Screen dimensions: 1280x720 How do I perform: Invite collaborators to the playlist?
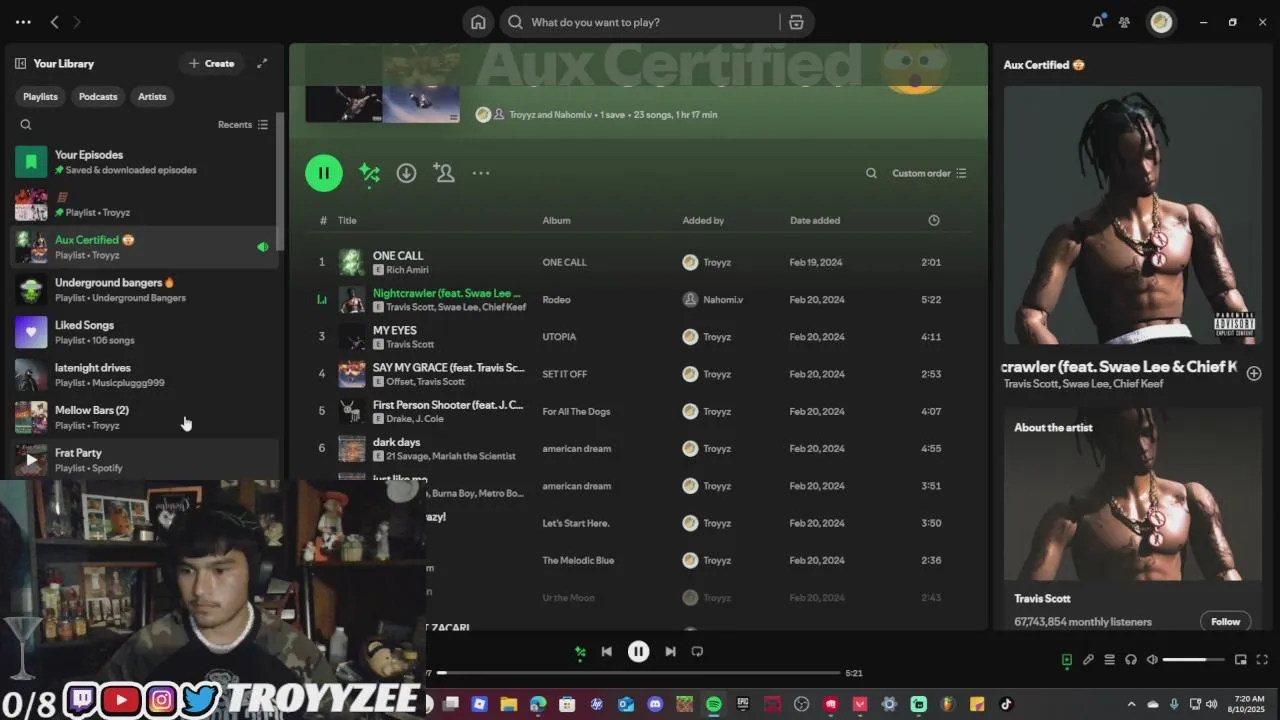tap(444, 173)
